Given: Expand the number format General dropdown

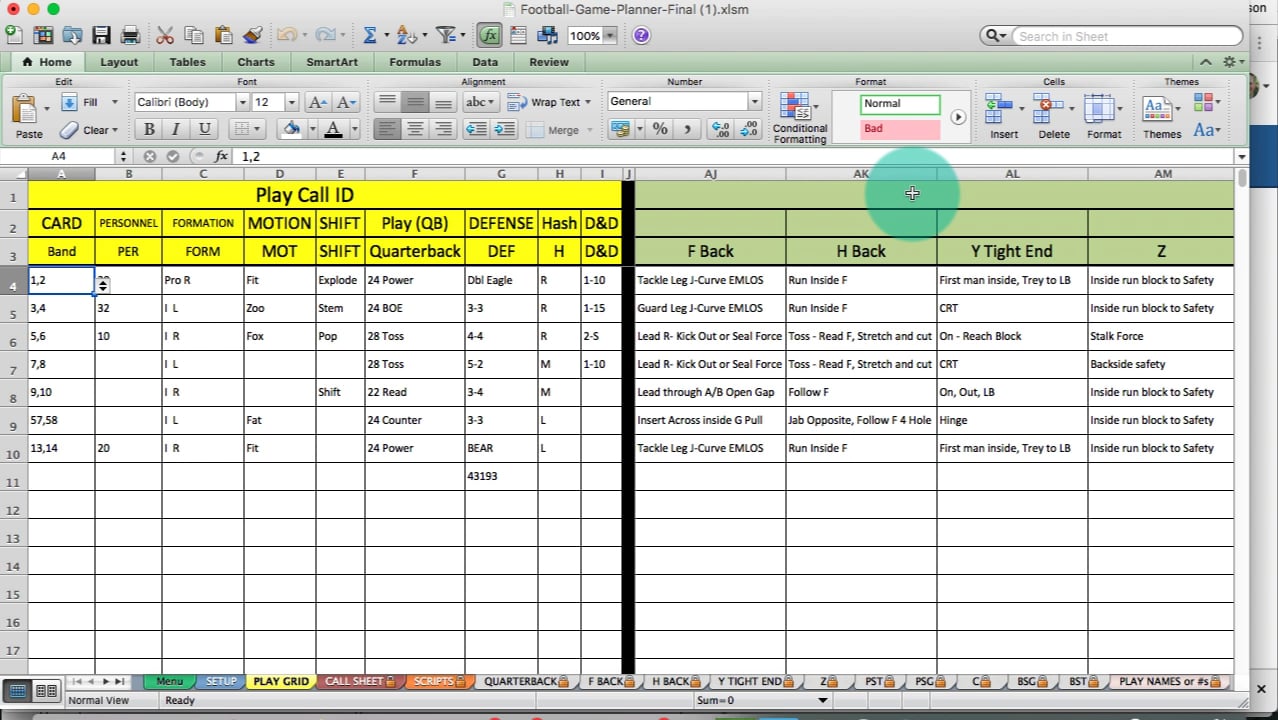Looking at the screenshot, I should (x=754, y=101).
